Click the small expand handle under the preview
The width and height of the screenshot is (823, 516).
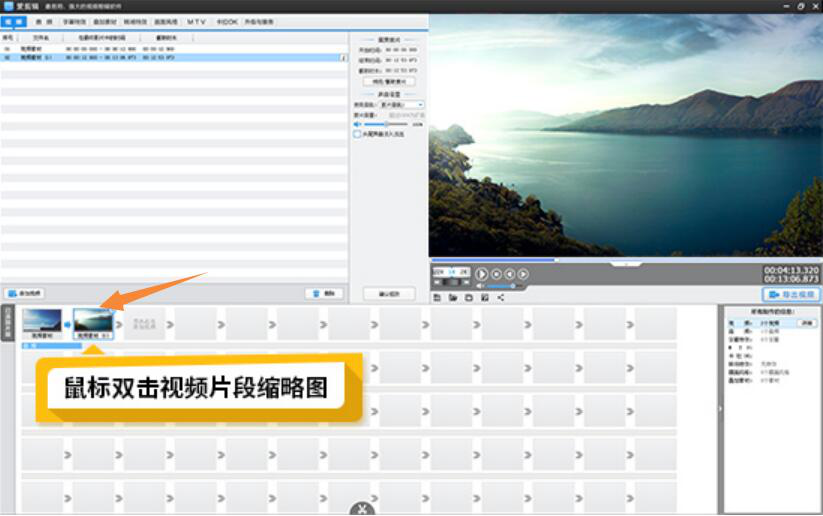[626, 264]
